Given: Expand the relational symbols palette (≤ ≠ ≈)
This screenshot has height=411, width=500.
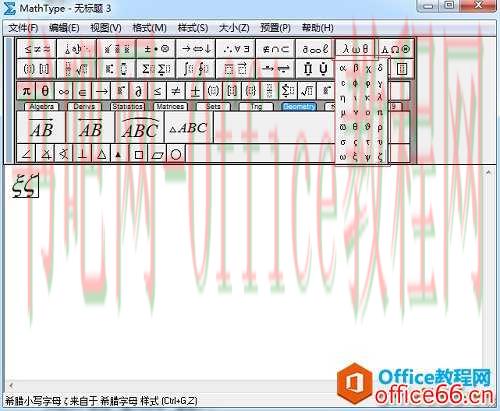Looking at the screenshot, I should tap(36, 49).
